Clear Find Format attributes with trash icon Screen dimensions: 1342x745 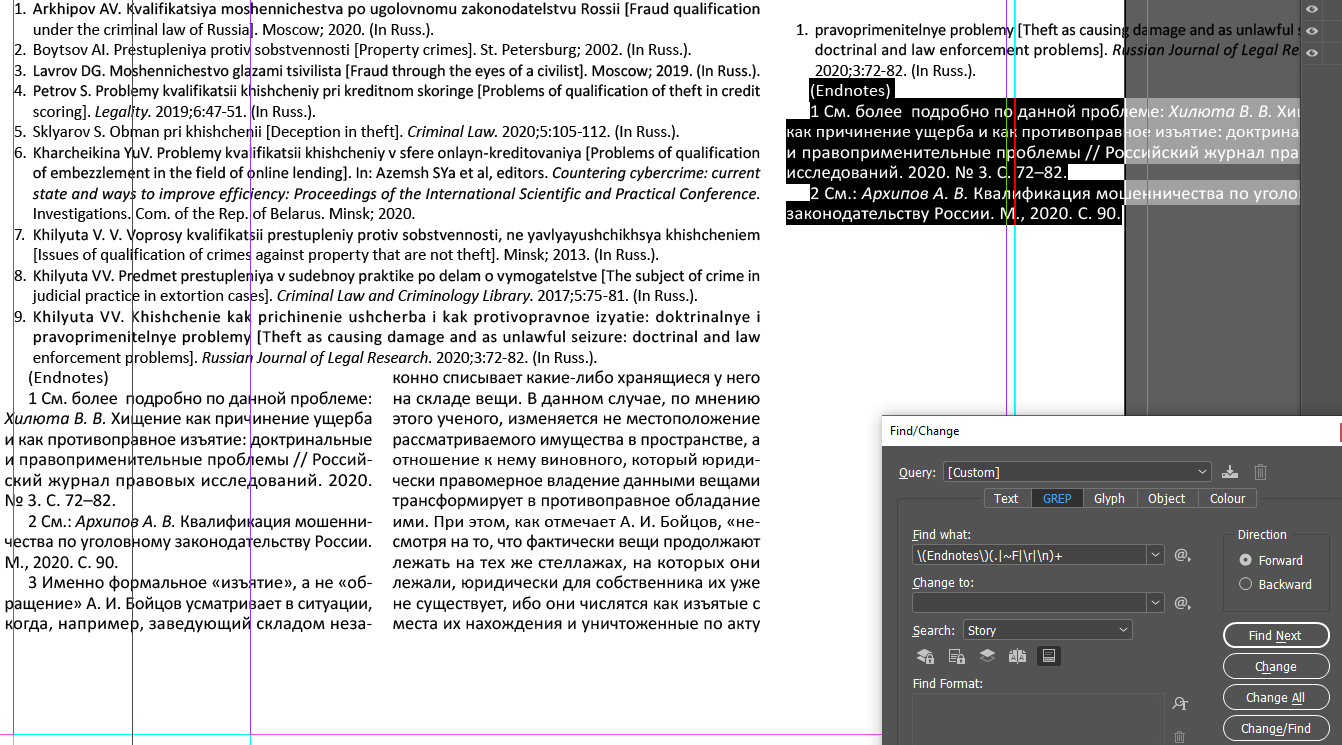tap(1180, 737)
